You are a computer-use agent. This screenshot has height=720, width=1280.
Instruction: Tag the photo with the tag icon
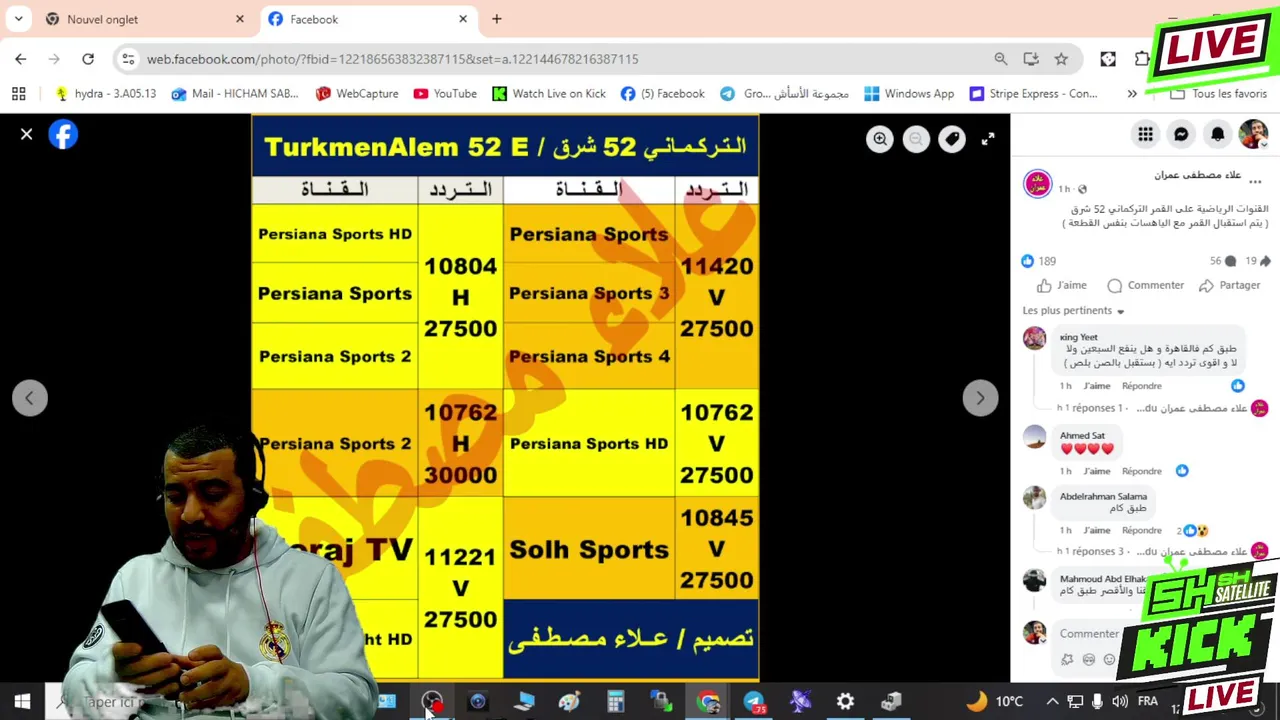[x=952, y=139]
